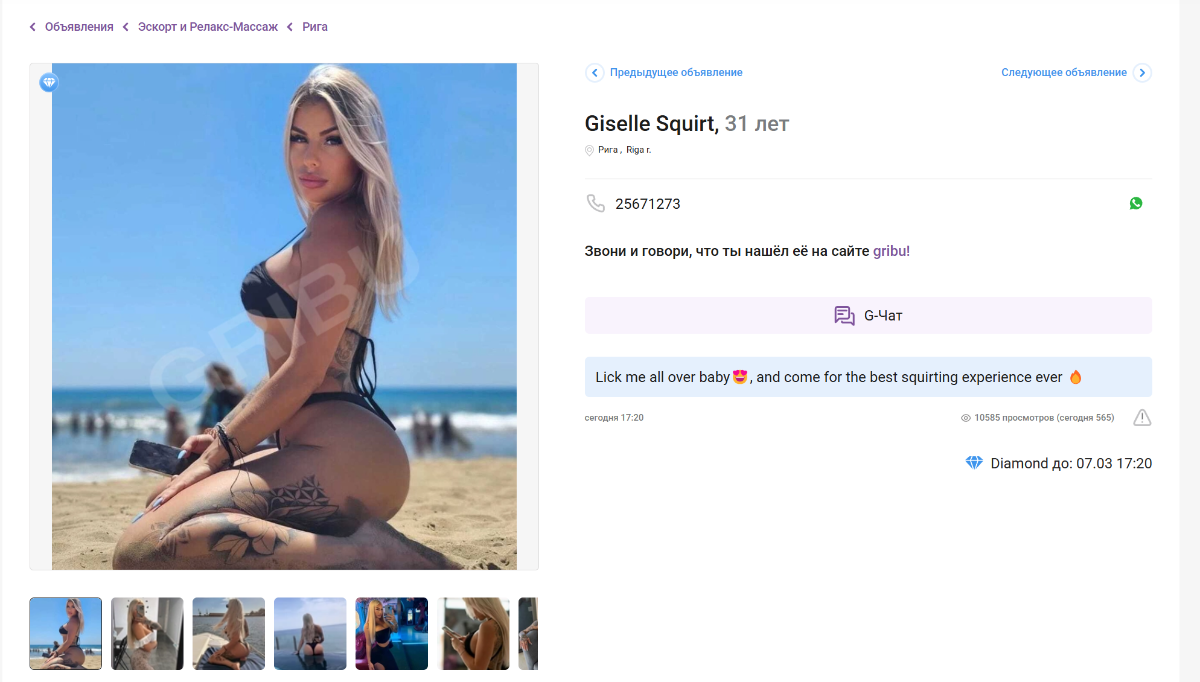Select the fifth thumbnail with neon lights

(x=392, y=634)
